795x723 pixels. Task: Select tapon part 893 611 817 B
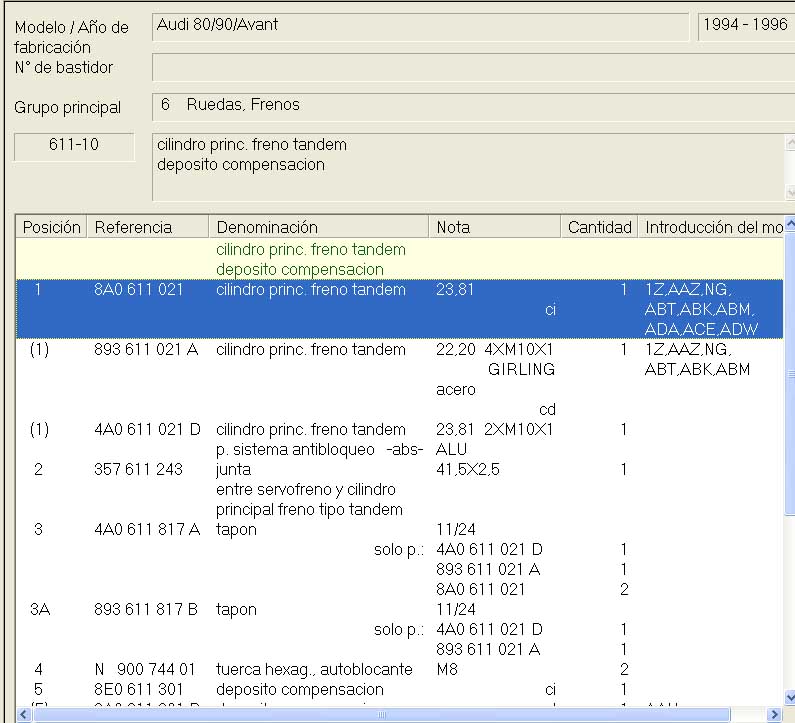pyautogui.click(x=146, y=609)
